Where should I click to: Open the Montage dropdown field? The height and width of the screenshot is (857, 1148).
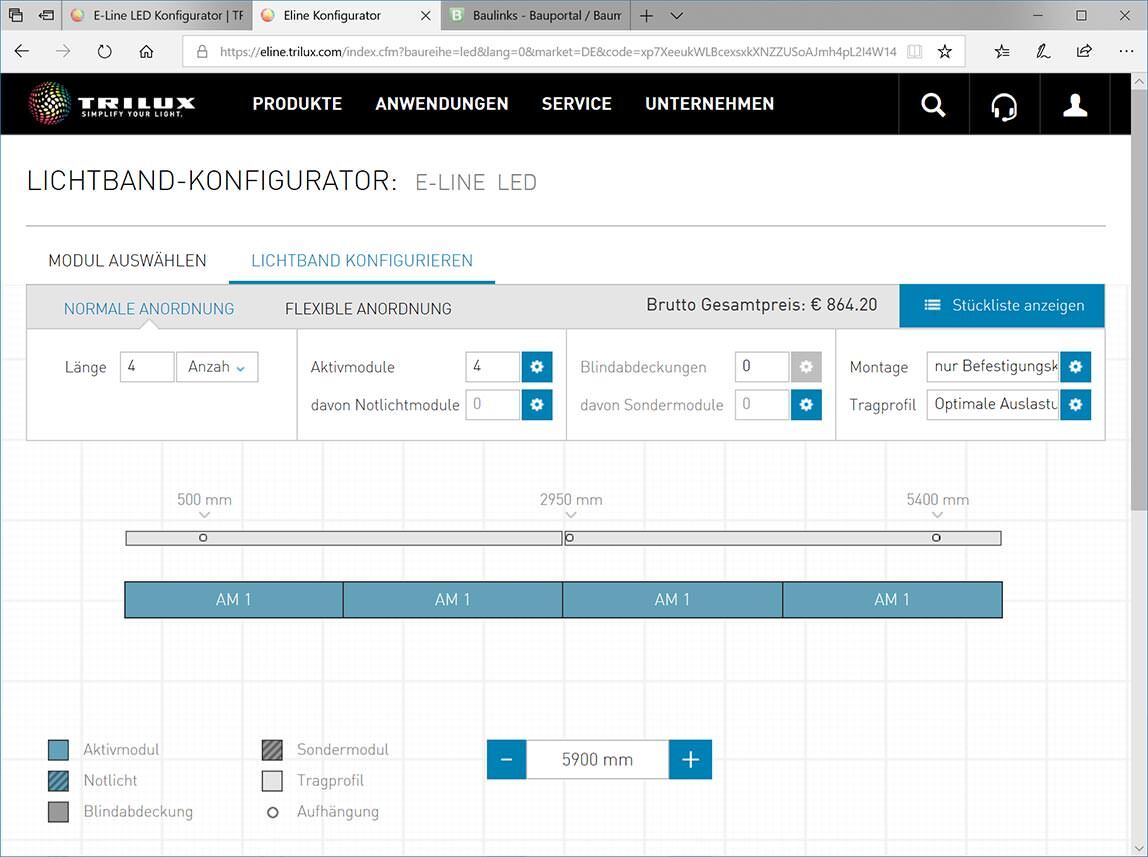tap(993, 367)
